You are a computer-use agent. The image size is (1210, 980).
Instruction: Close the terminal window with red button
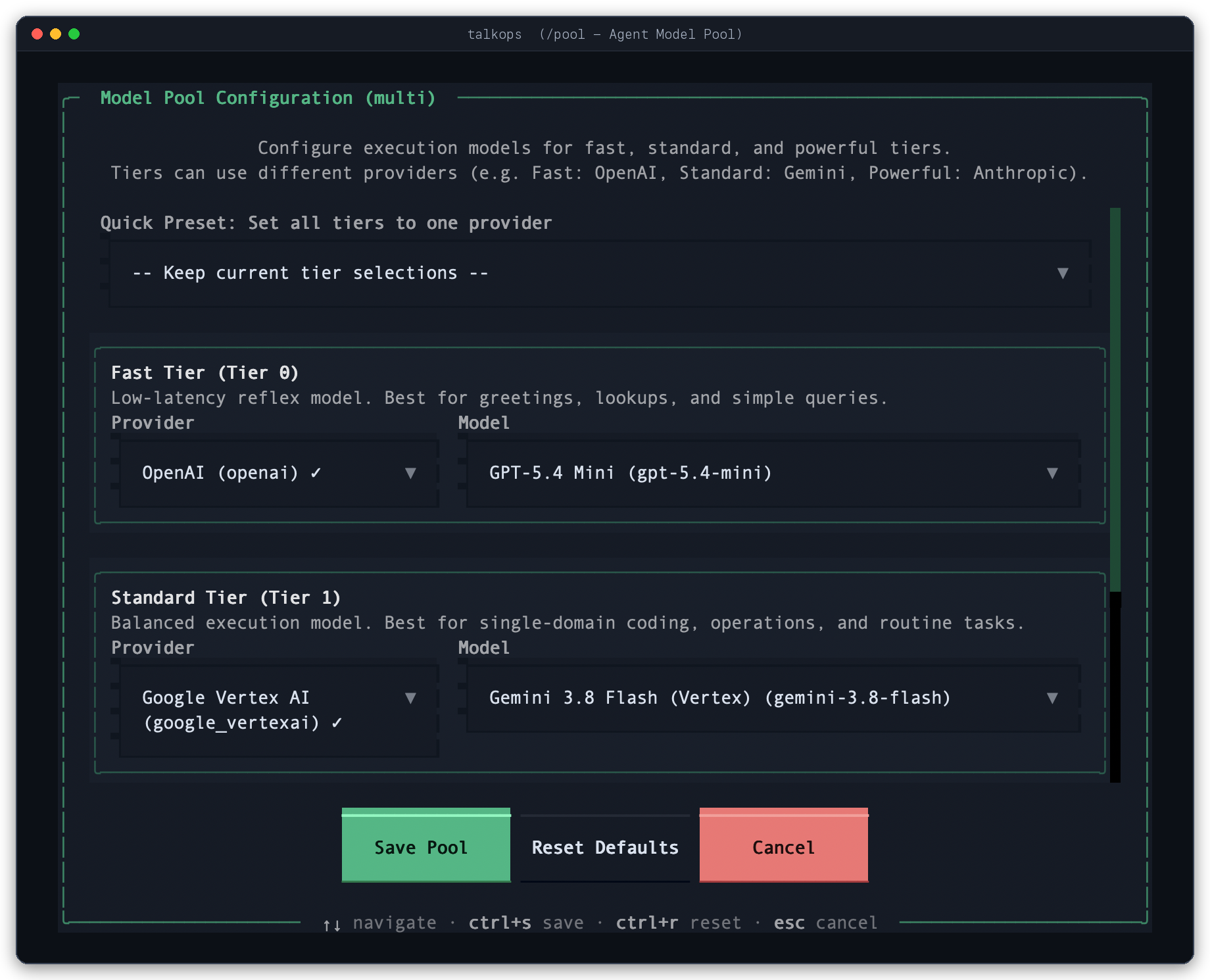tap(37, 34)
